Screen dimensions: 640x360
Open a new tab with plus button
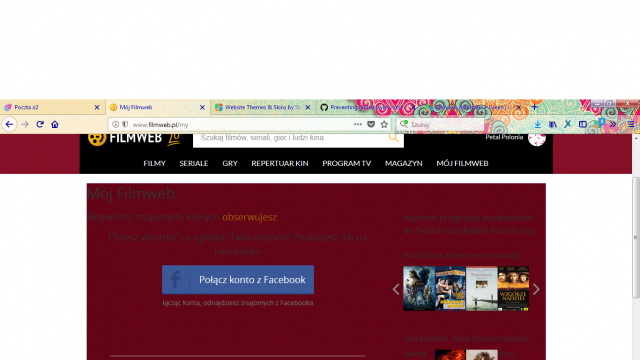point(534,107)
